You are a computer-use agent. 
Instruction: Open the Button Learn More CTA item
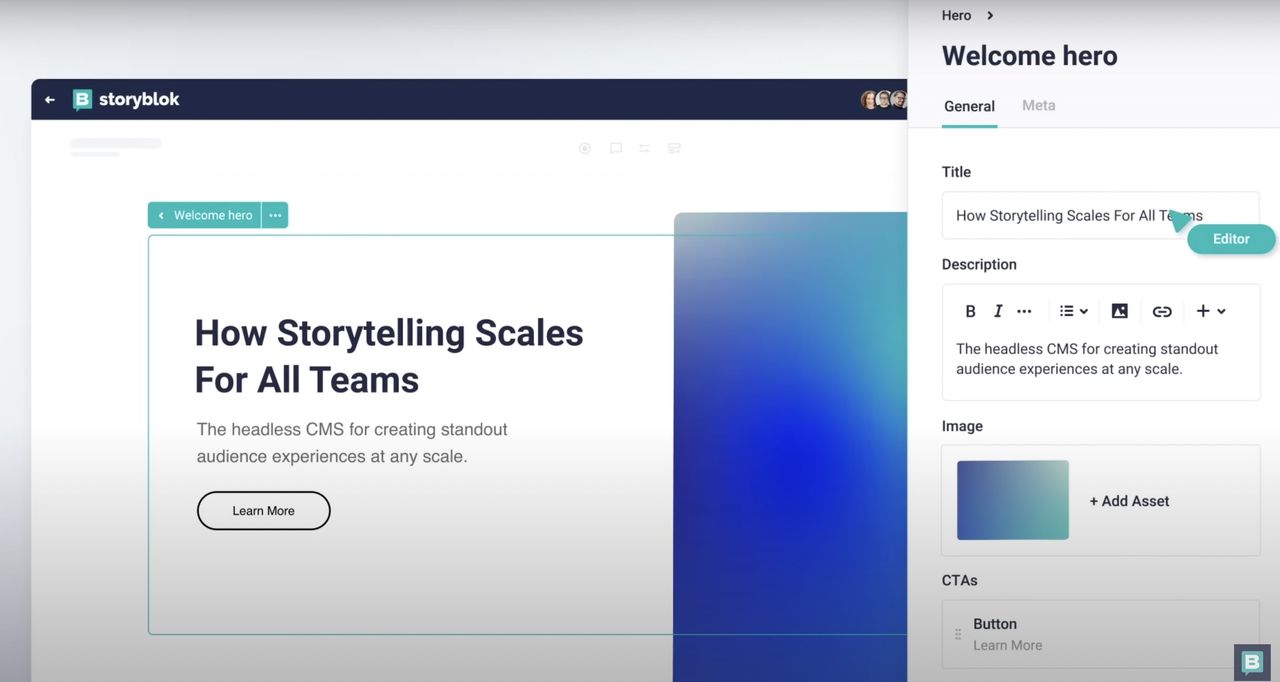coord(1100,634)
